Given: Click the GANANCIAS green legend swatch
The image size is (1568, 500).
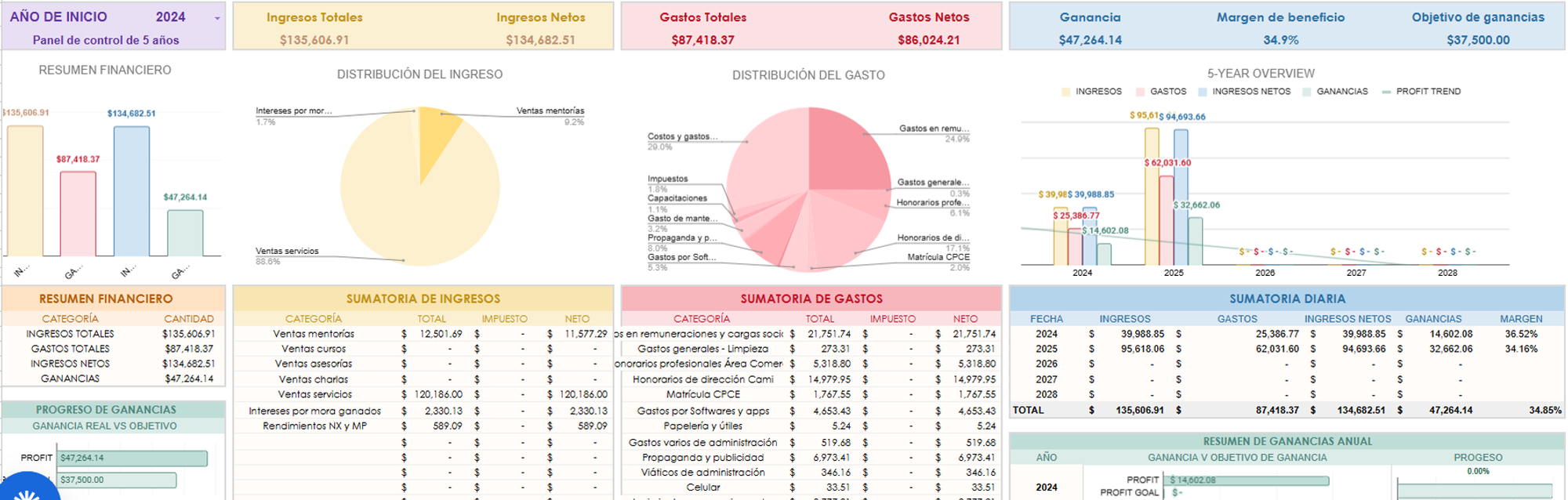Looking at the screenshot, I should pyautogui.click(x=1307, y=92).
